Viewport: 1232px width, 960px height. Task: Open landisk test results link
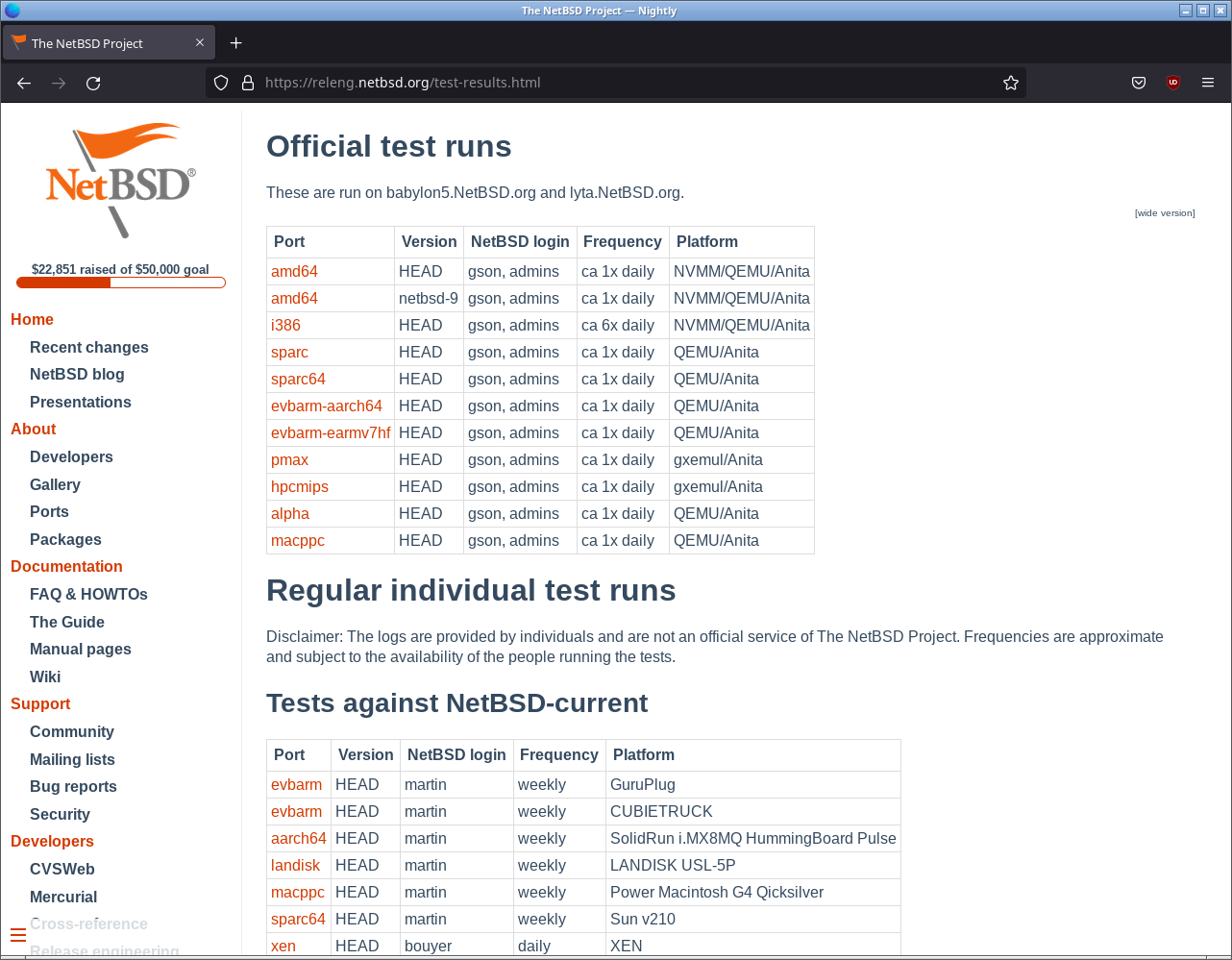(x=295, y=866)
